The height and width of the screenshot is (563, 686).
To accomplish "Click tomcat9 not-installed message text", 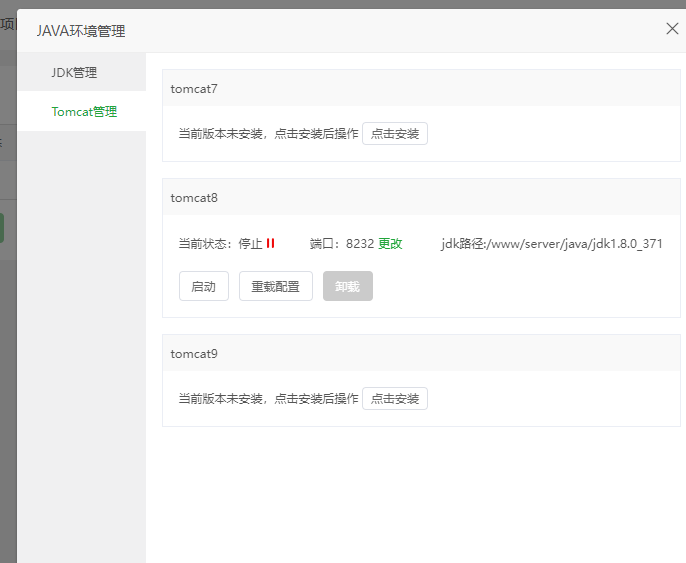I will pos(268,399).
